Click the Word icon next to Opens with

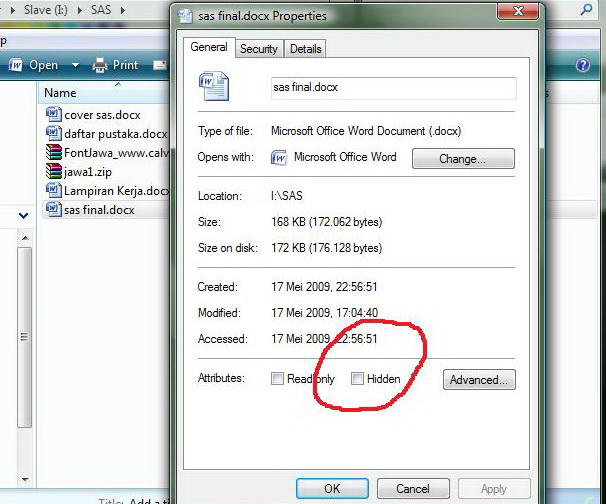pyautogui.click(x=279, y=158)
